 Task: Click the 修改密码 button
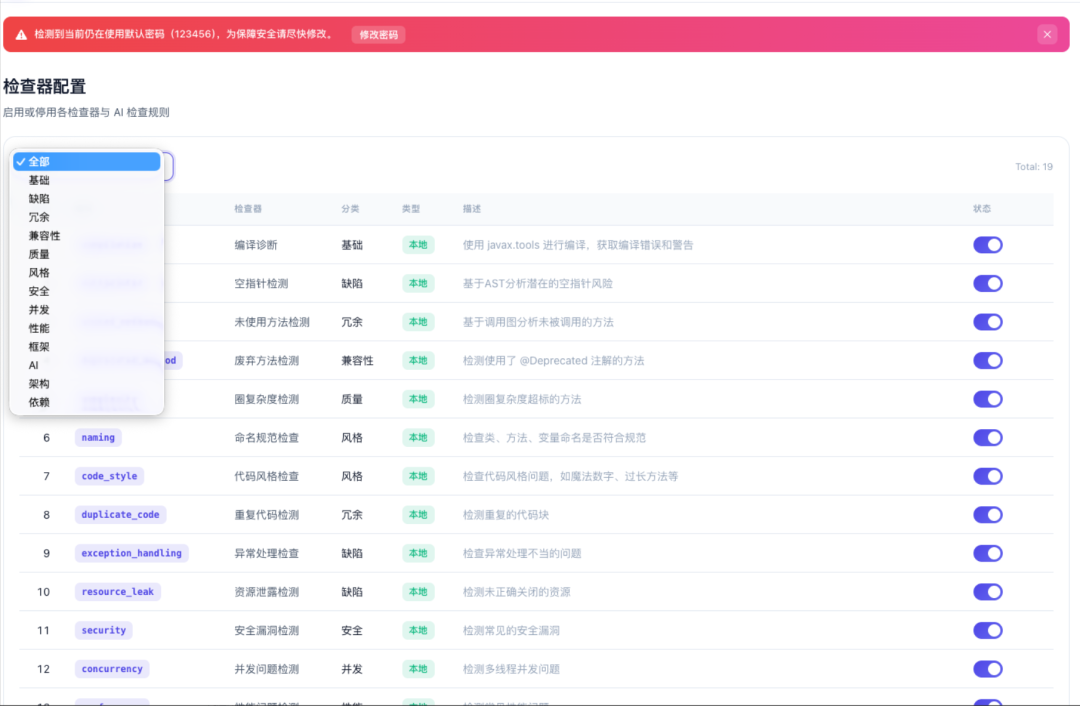(x=379, y=34)
